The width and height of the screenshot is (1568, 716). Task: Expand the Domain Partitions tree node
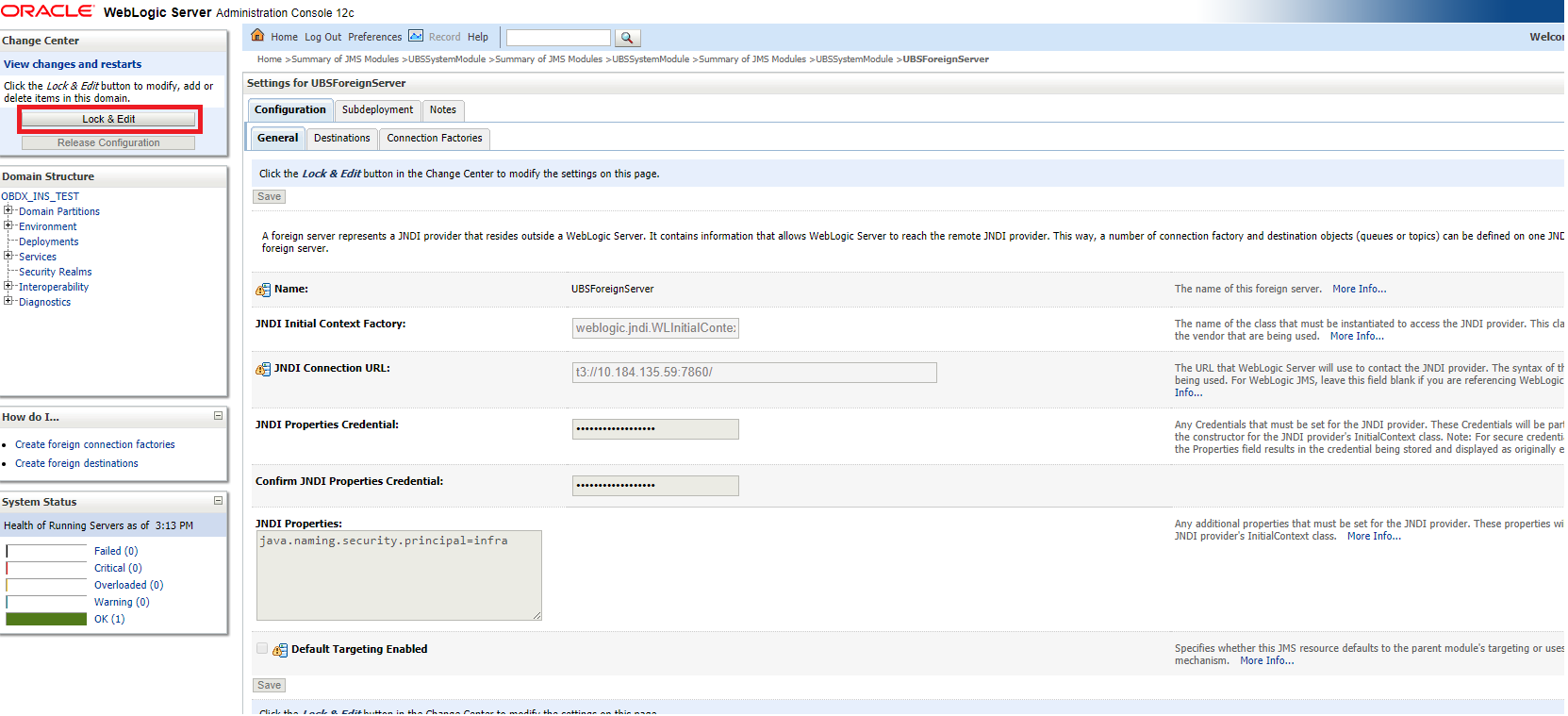[8, 210]
